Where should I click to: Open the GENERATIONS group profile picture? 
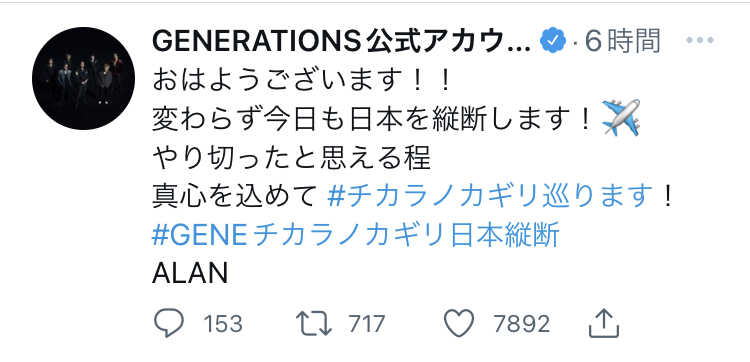click(84, 78)
